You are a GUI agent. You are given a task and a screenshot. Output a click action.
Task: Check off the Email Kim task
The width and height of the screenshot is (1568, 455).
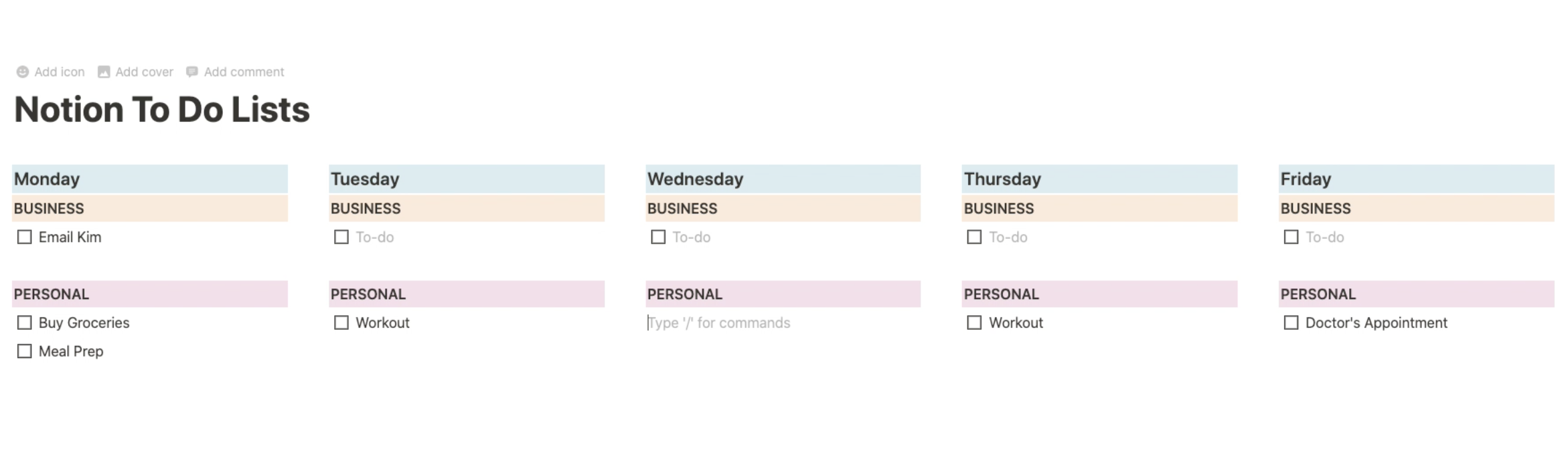(24, 237)
